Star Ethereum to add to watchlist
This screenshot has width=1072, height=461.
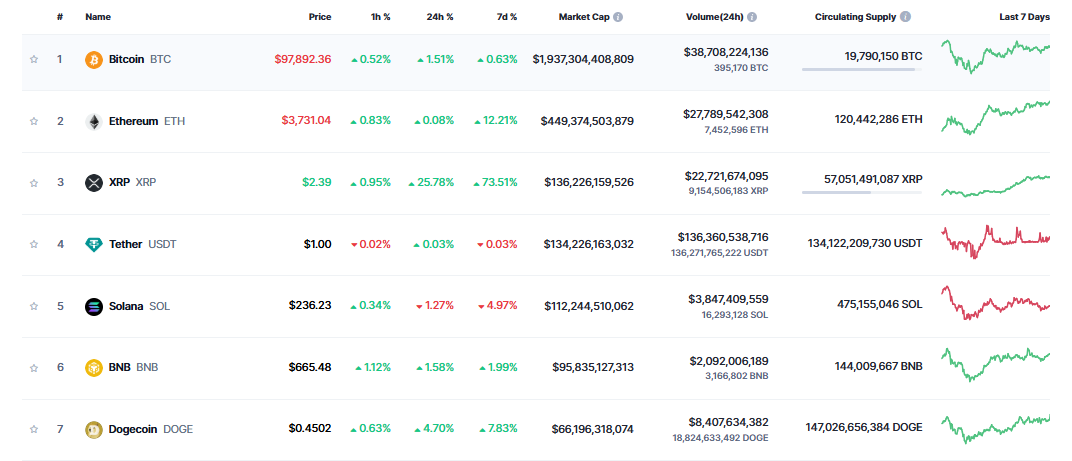(34, 121)
